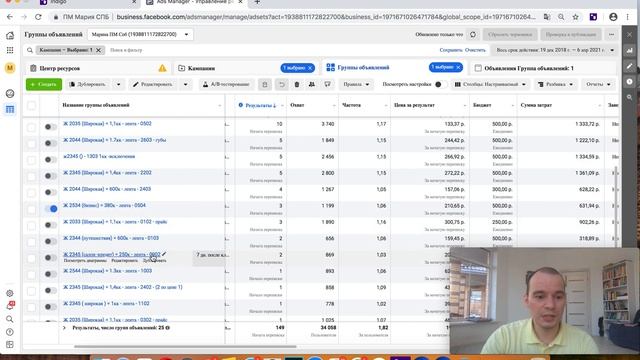Click the A/B-тестирование button
The width and height of the screenshot is (640, 360).
226,84
